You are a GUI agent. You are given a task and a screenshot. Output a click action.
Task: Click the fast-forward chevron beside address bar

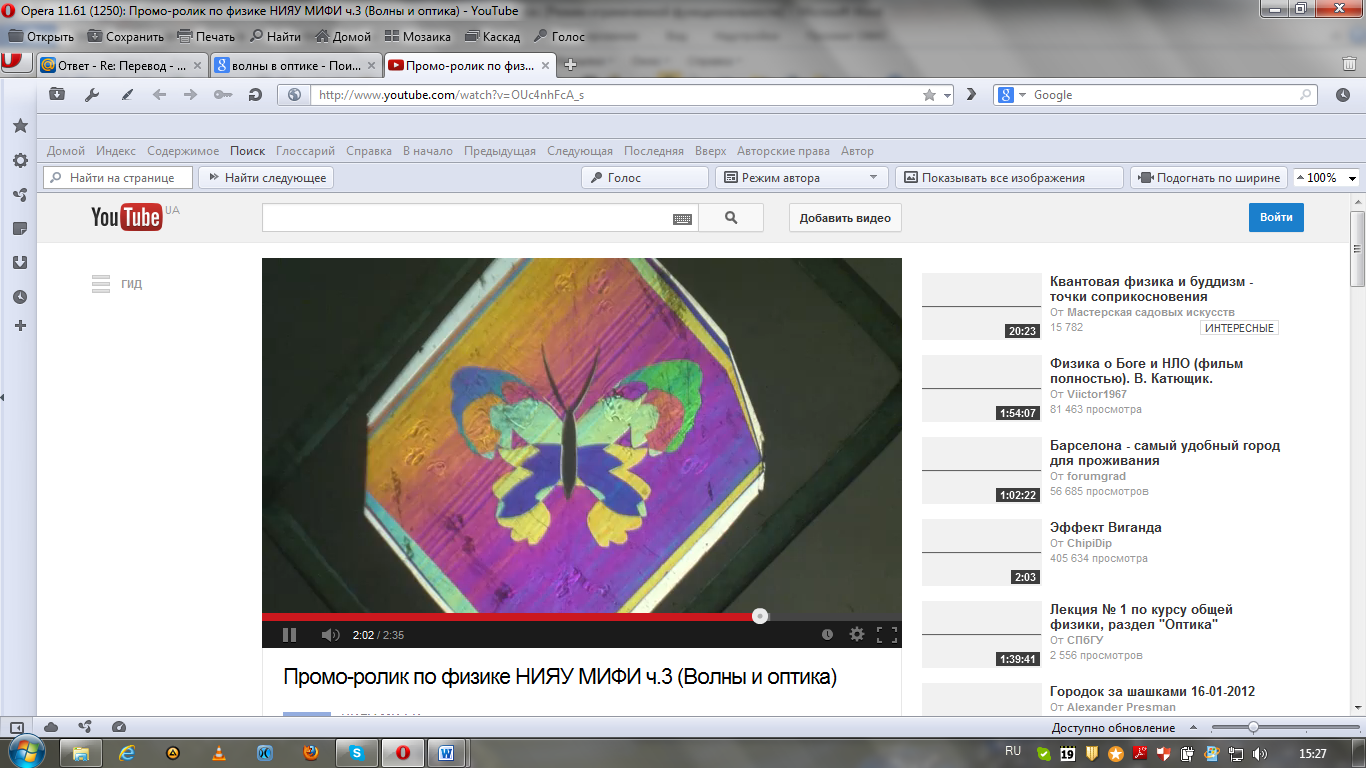click(x=971, y=95)
